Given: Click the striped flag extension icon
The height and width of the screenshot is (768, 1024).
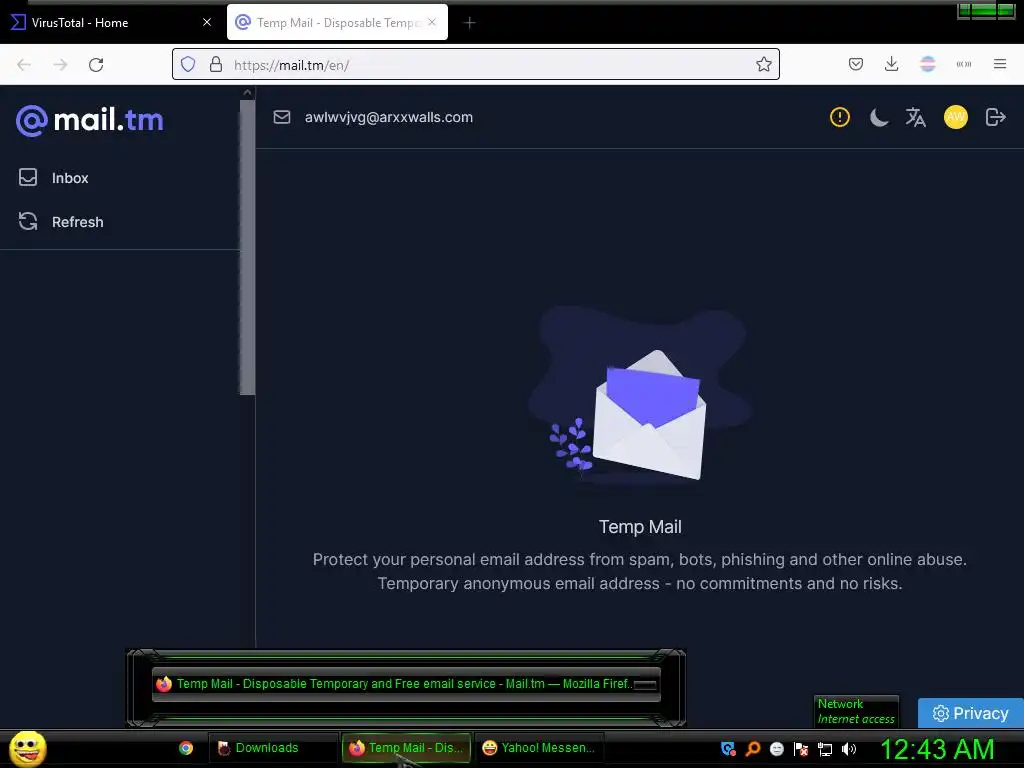Looking at the screenshot, I should [927, 64].
